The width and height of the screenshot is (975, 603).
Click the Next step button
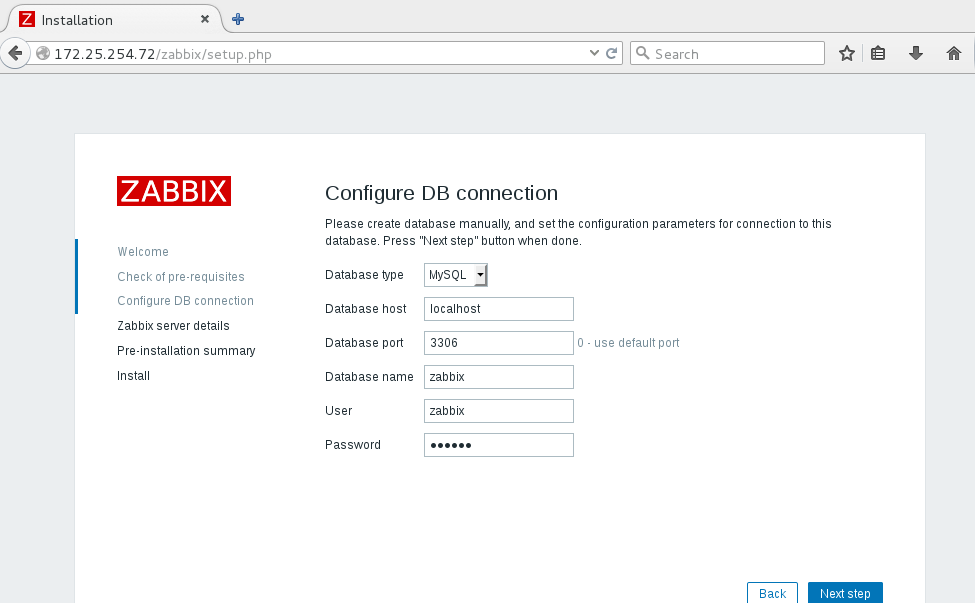click(845, 593)
